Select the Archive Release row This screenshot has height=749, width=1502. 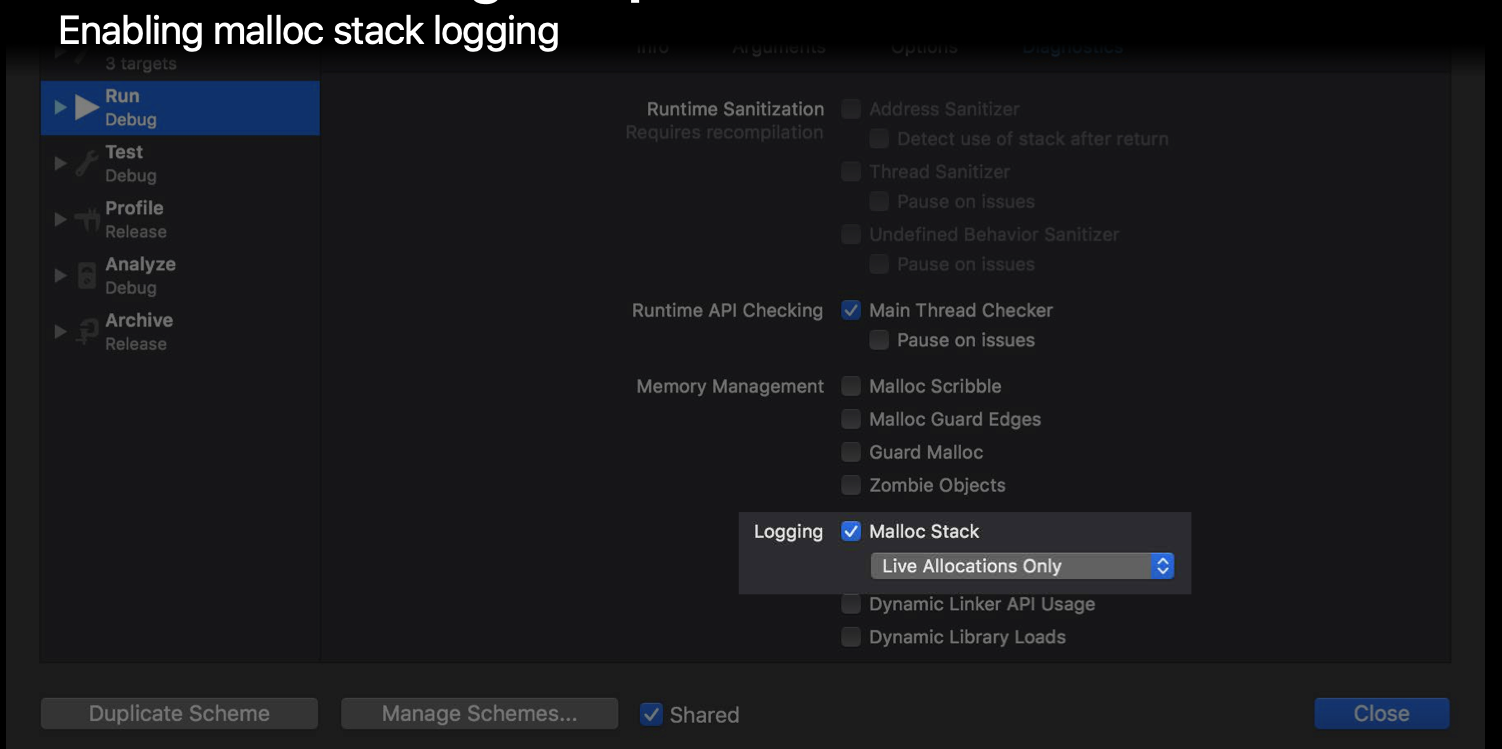point(180,331)
